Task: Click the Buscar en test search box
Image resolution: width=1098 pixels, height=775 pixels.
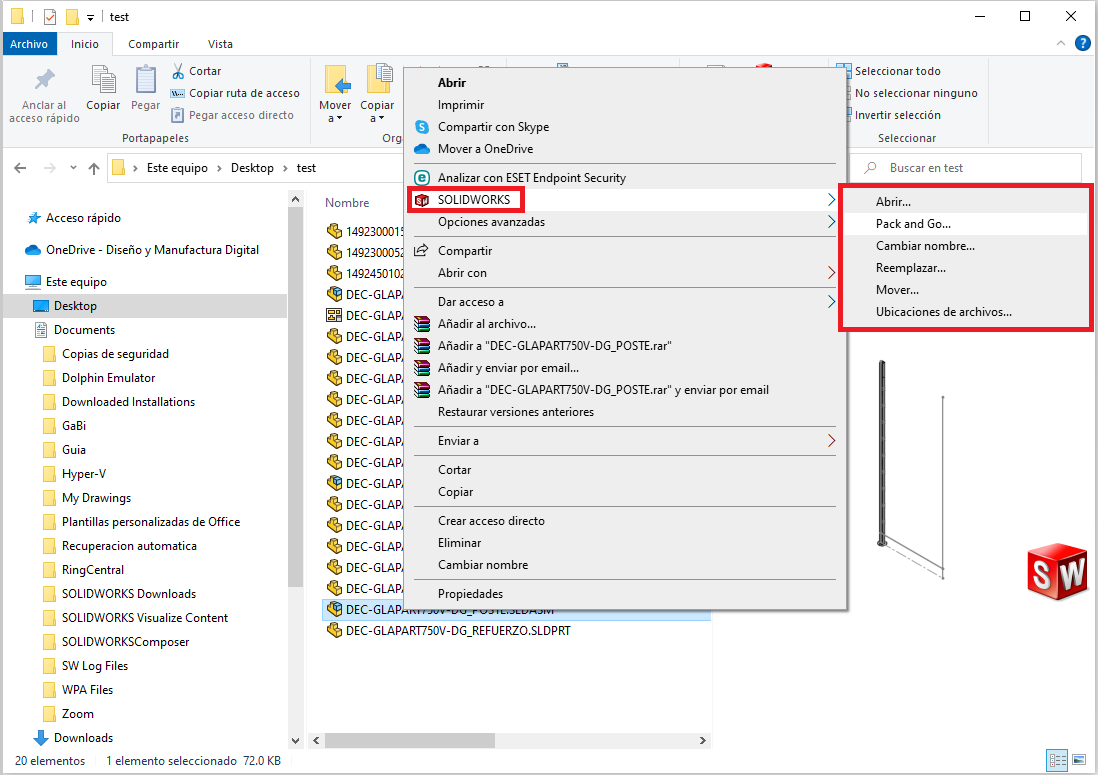Action: click(970, 168)
